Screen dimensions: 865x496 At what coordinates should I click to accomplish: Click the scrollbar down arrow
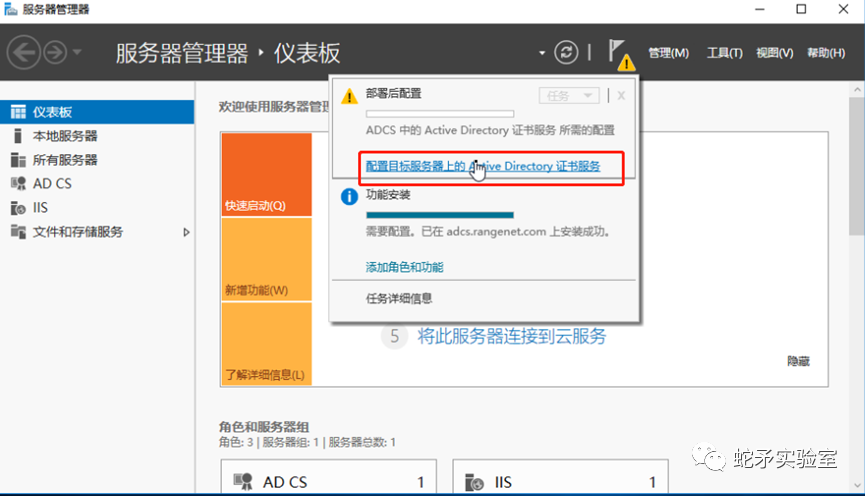coord(857,486)
